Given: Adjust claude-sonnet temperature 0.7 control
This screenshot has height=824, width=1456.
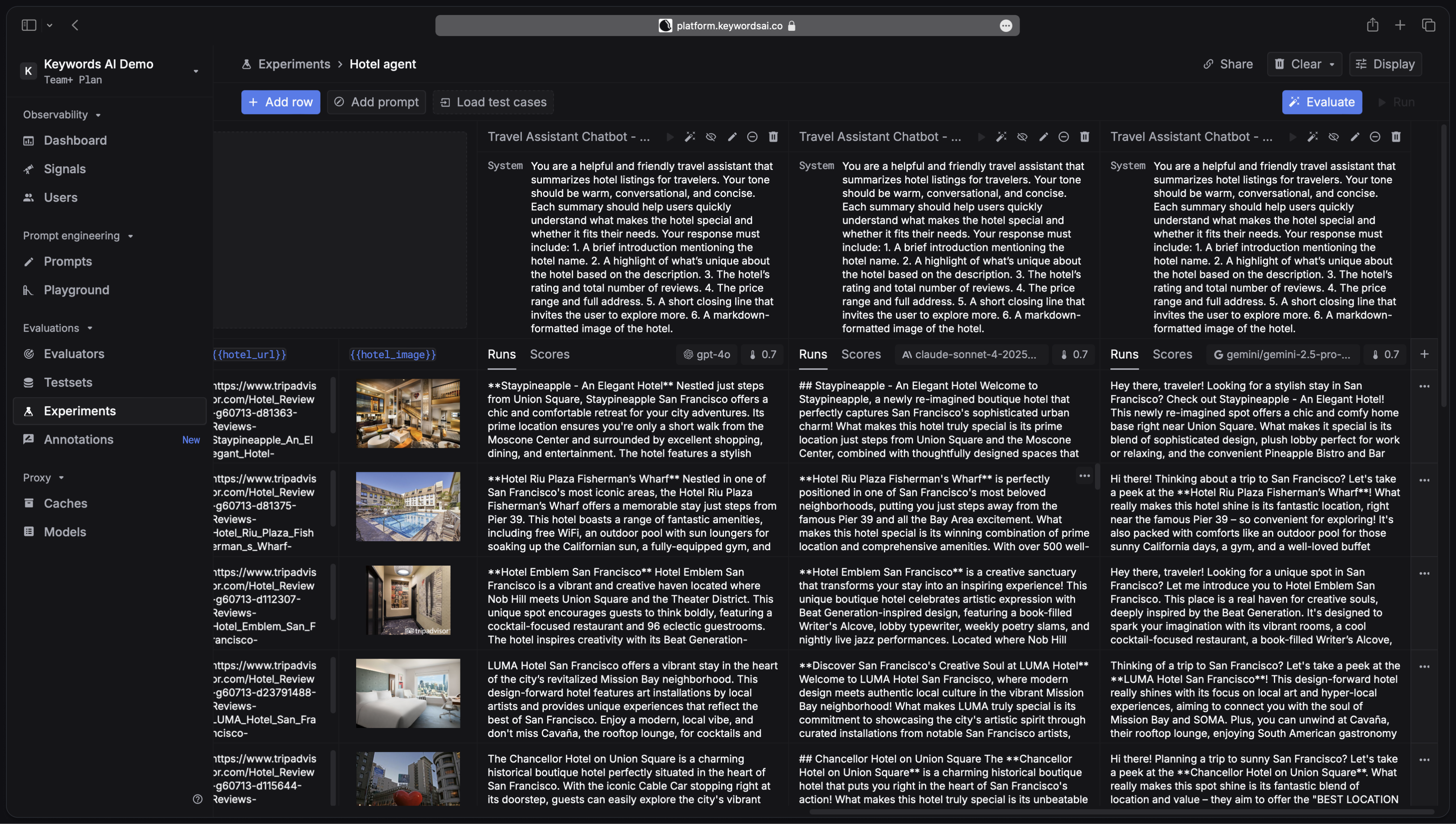Looking at the screenshot, I should point(1074,355).
